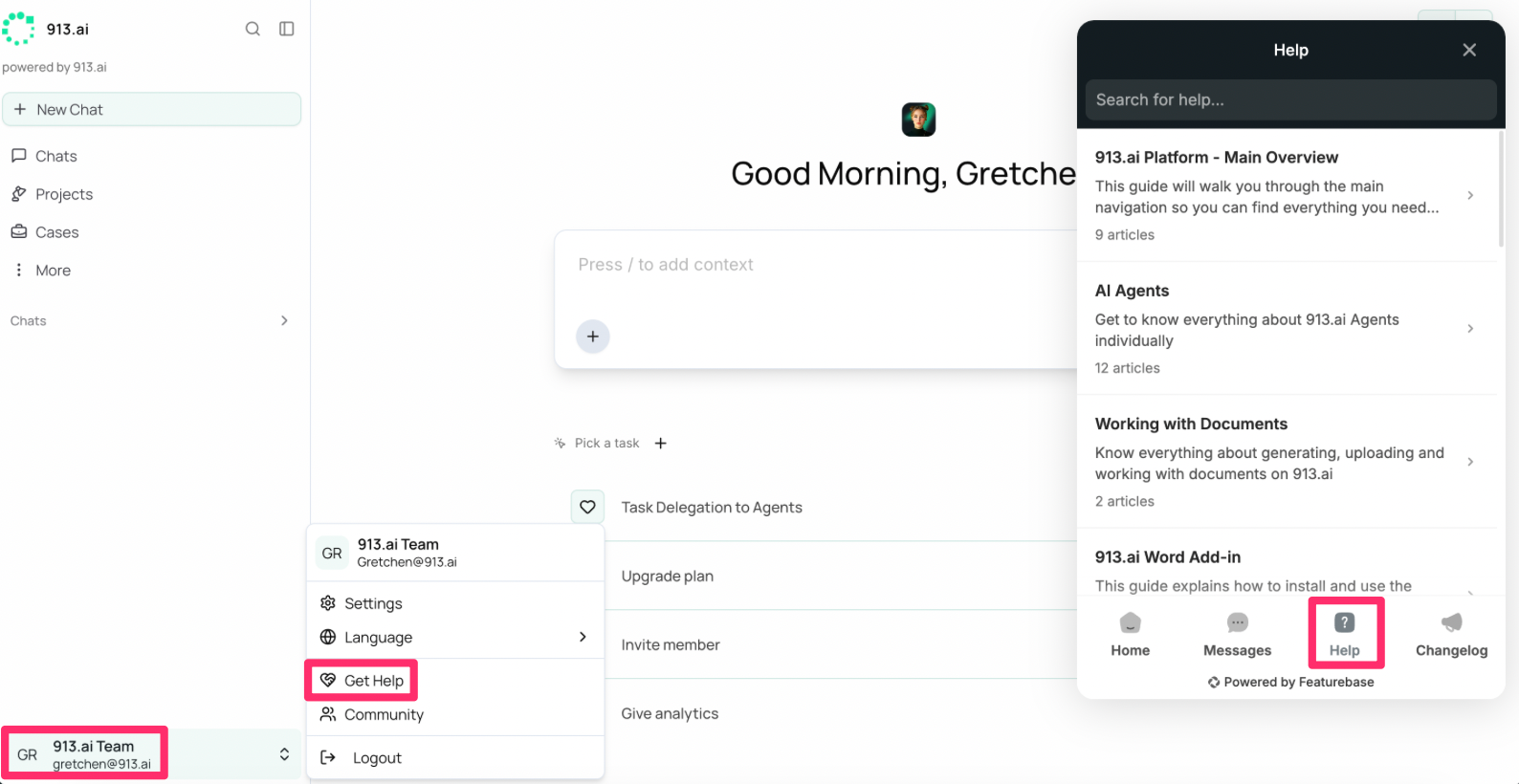The image size is (1519, 784).
Task: Open the 913.ai Word Add-in guide
Action: pos(1287,564)
